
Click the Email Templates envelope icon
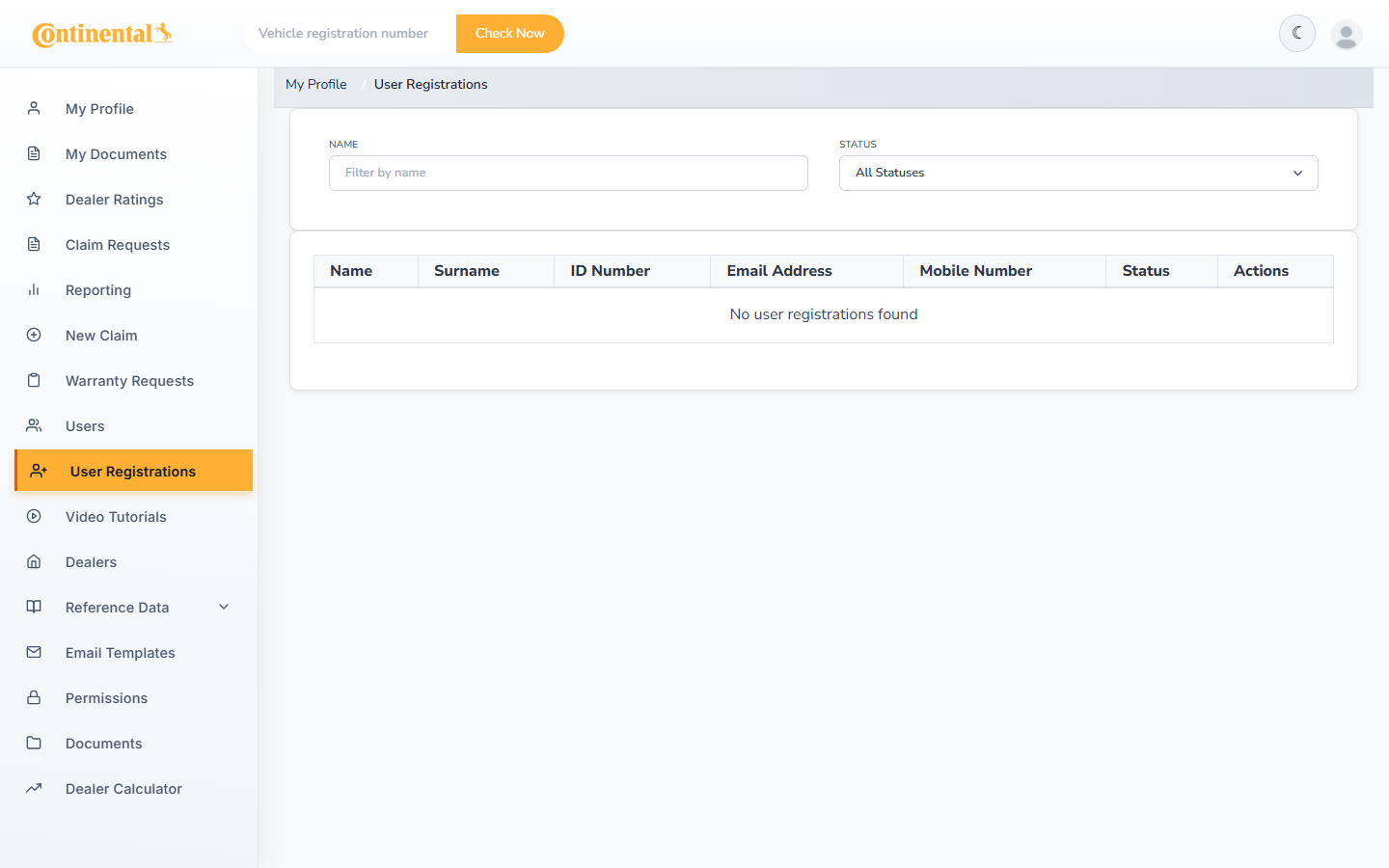(x=34, y=652)
